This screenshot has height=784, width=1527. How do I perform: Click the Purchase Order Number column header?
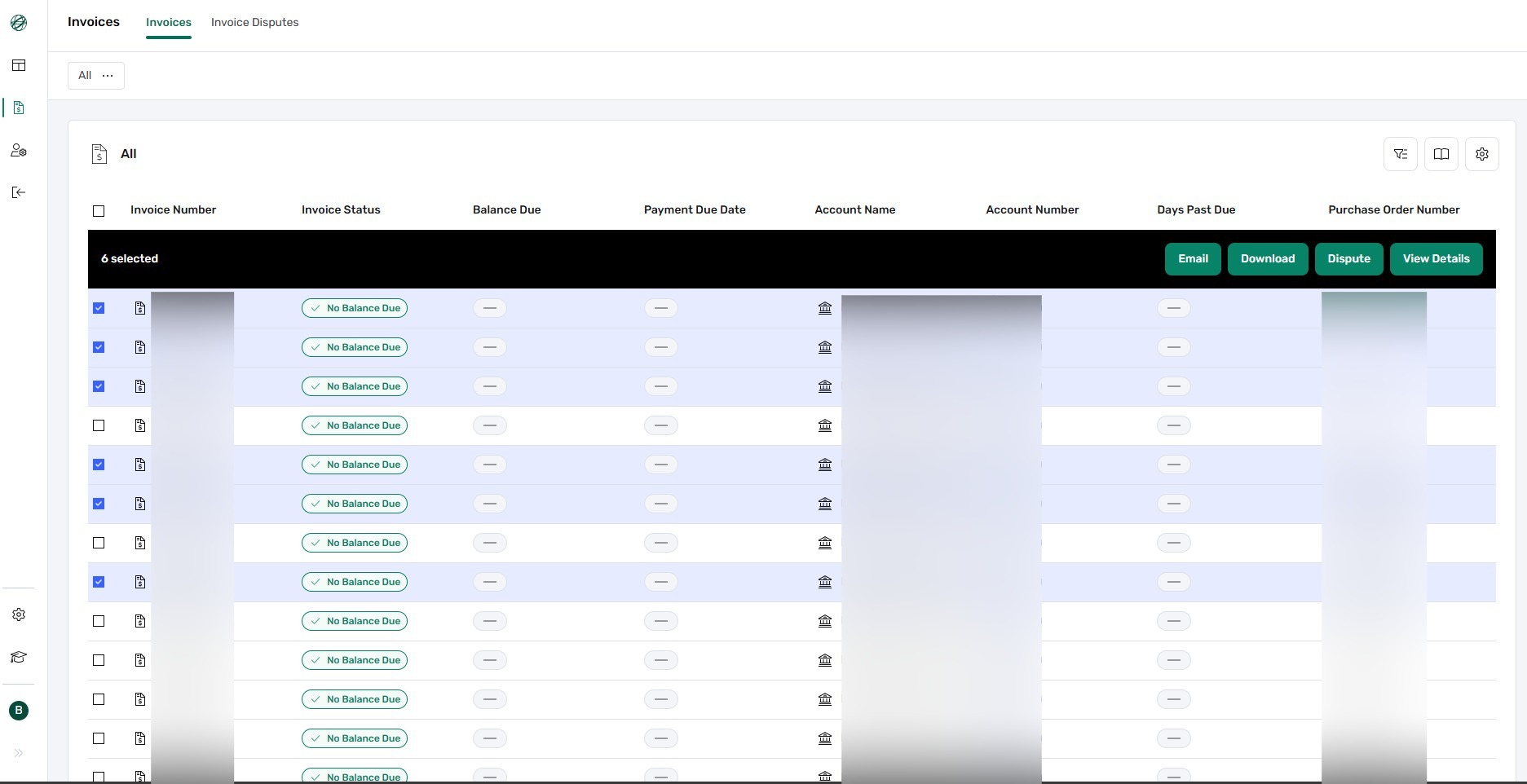point(1394,210)
